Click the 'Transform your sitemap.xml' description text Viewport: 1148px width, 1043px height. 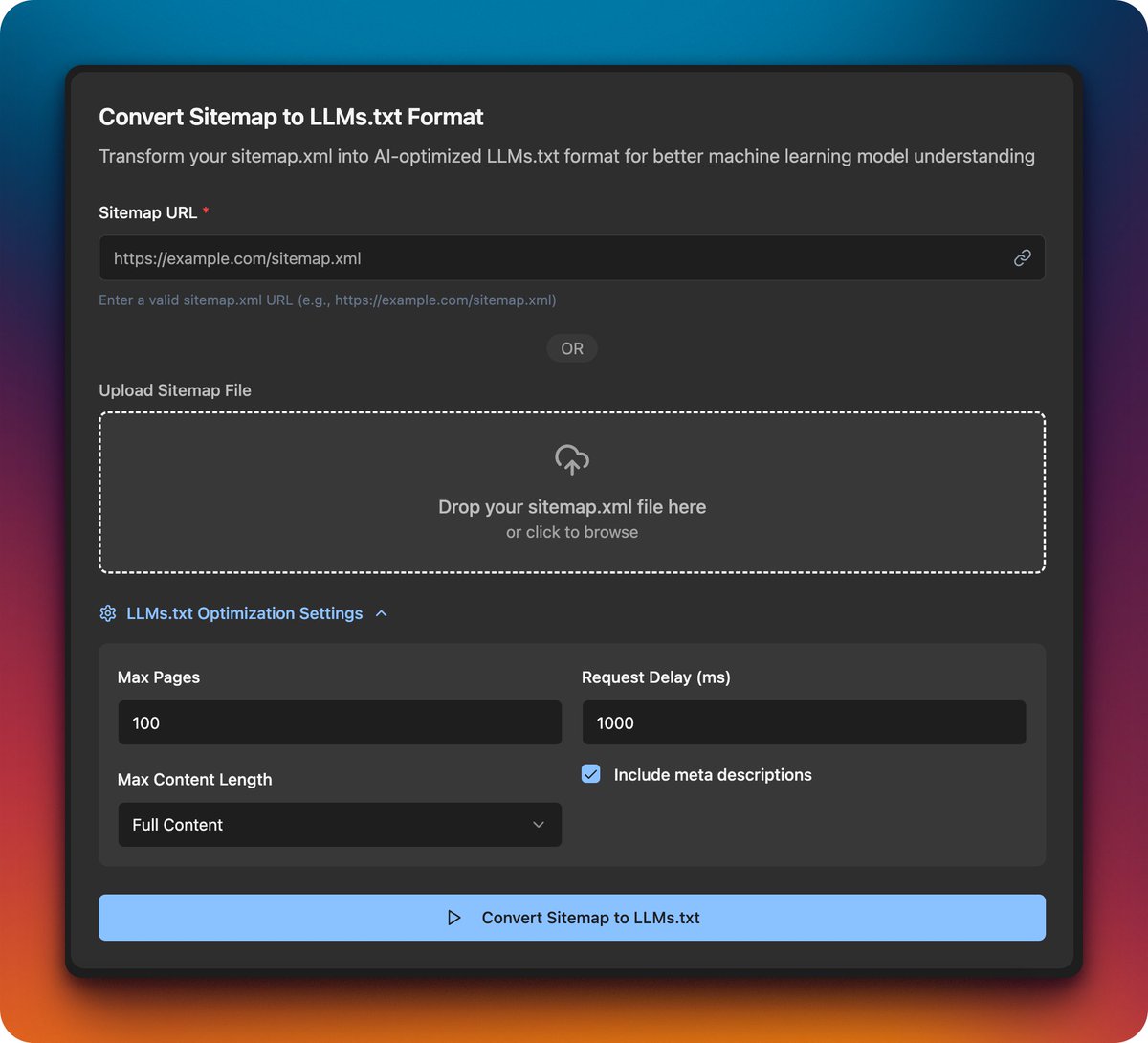[566, 156]
